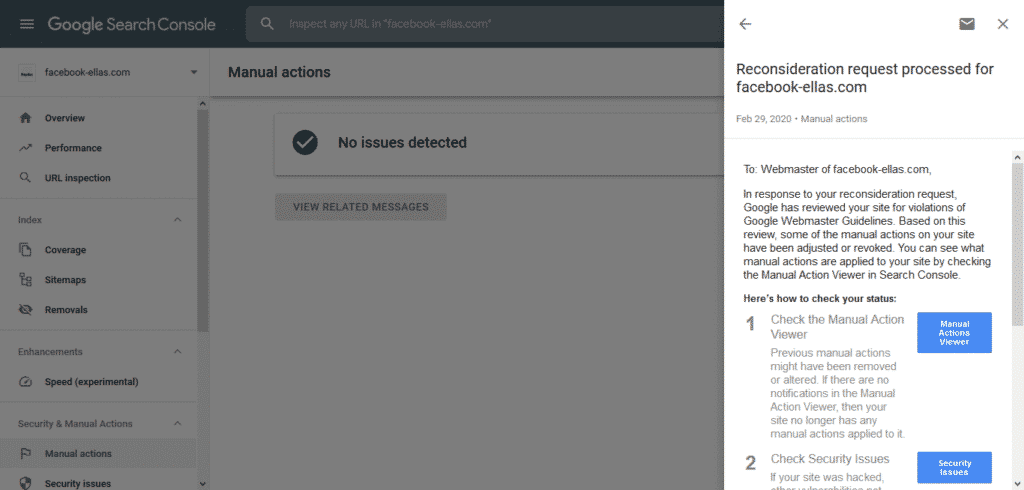Screen dimensions: 1024x490
Task: Click the Coverage pages icon
Action: coord(25,250)
